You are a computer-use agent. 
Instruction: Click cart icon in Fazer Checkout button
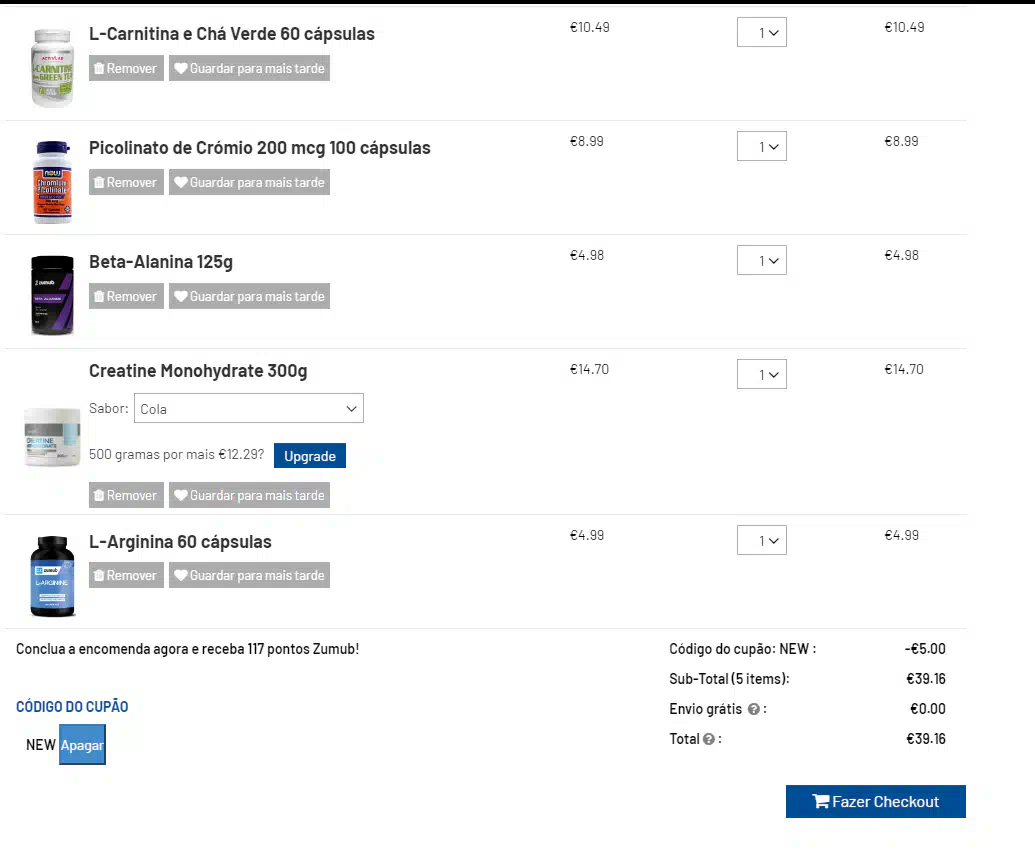point(820,802)
